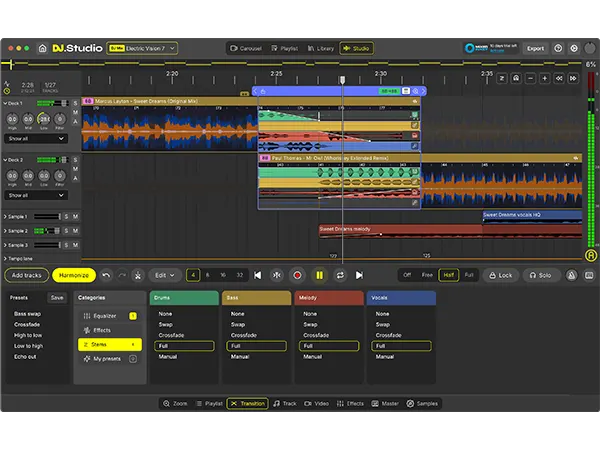
Task: Mute Sample 1 track
Action: (x=75, y=217)
